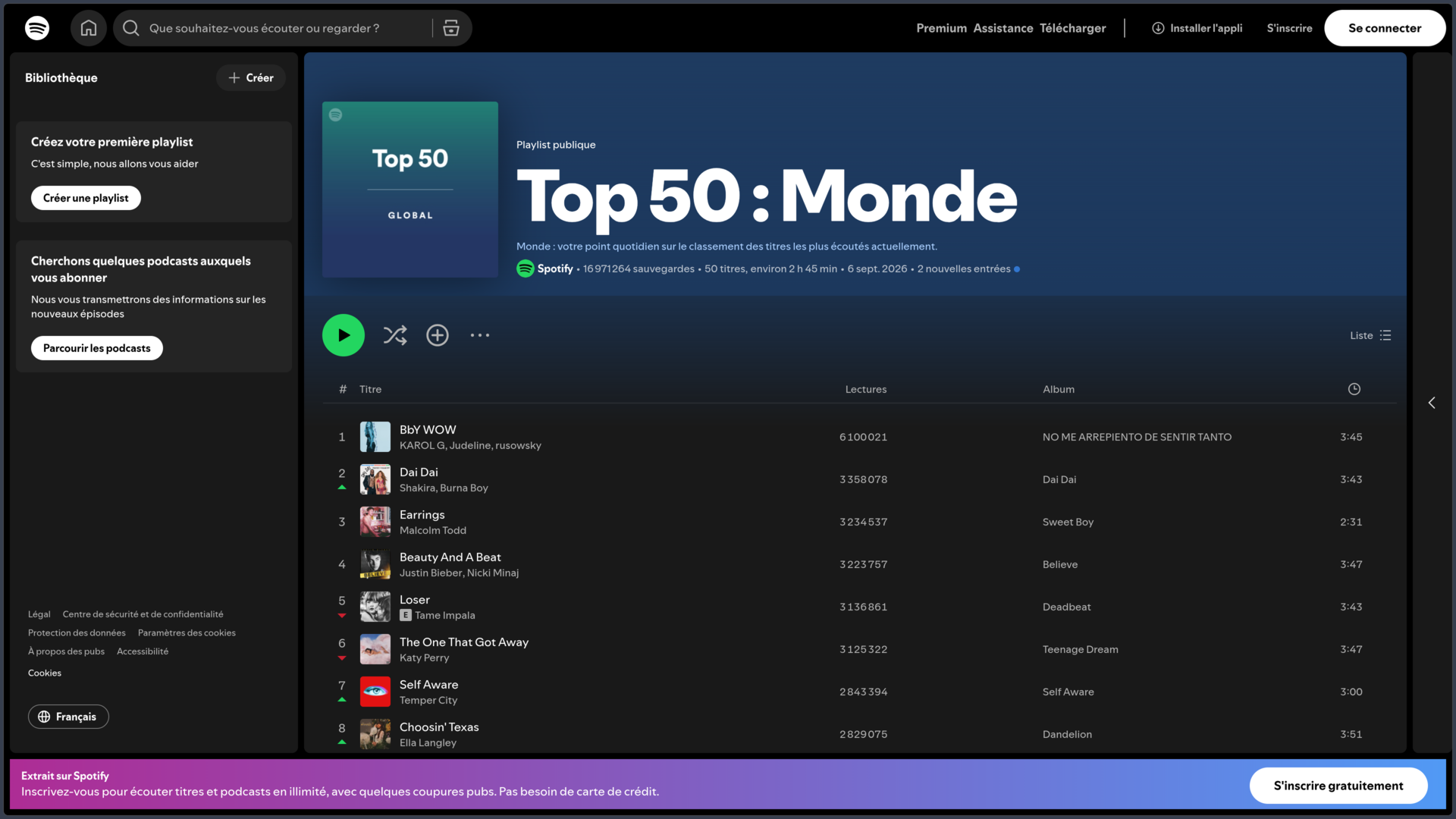This screenshot has height=819, width=1456.
Task: Select the Earrings track
Action: click(422, 514)
